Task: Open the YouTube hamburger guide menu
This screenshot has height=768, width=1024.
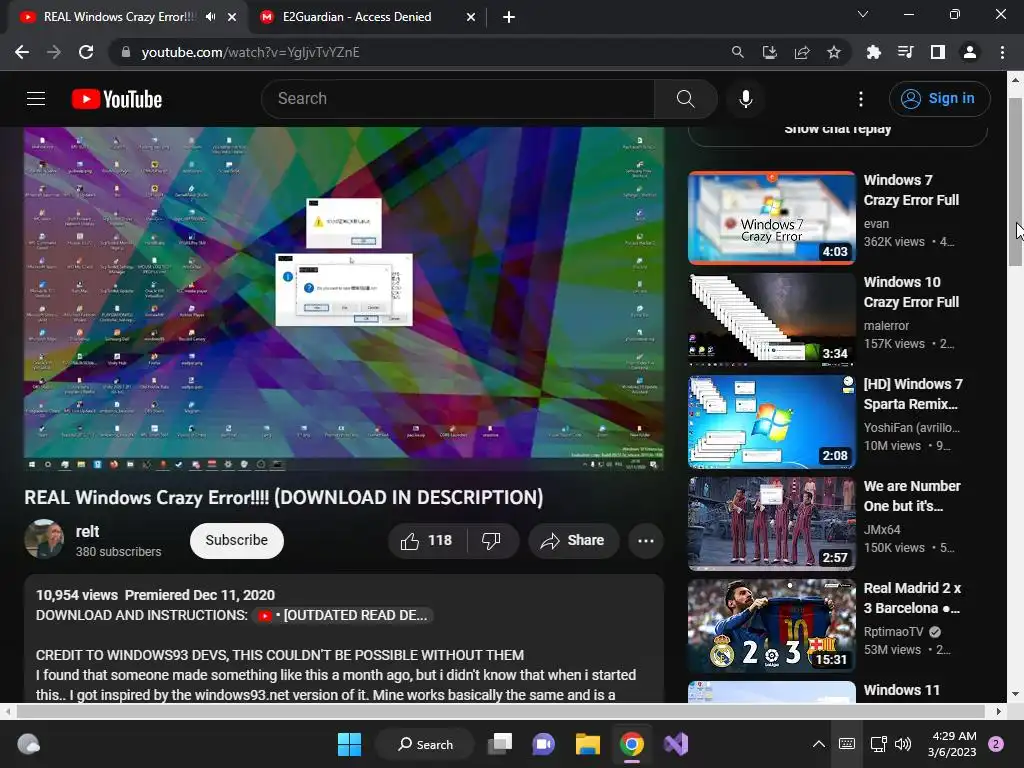Action: pos(36,99)
